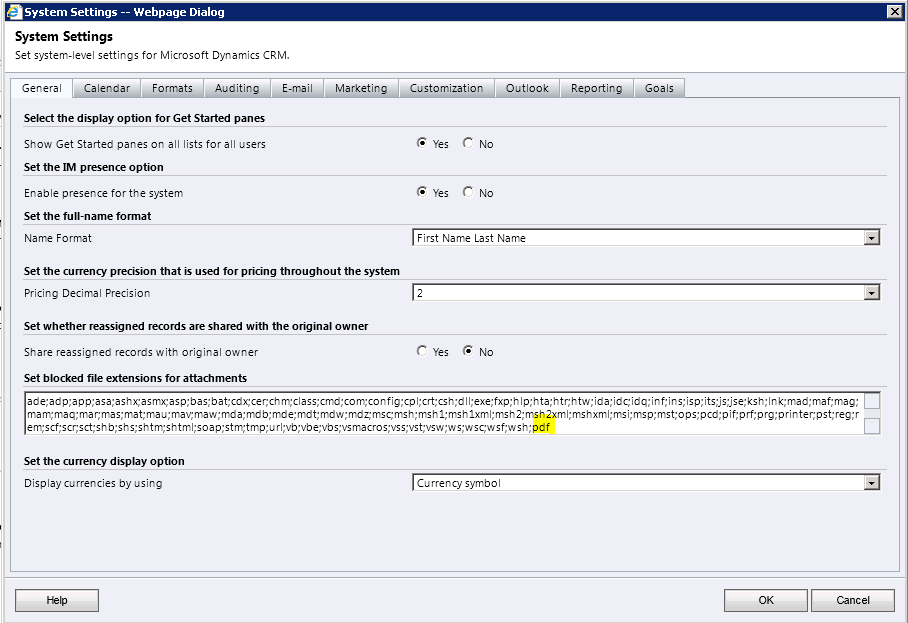The width and height of the screenshot is (908, 623).
Task: Switch to the Calendar tab
Action: point(107,88)
